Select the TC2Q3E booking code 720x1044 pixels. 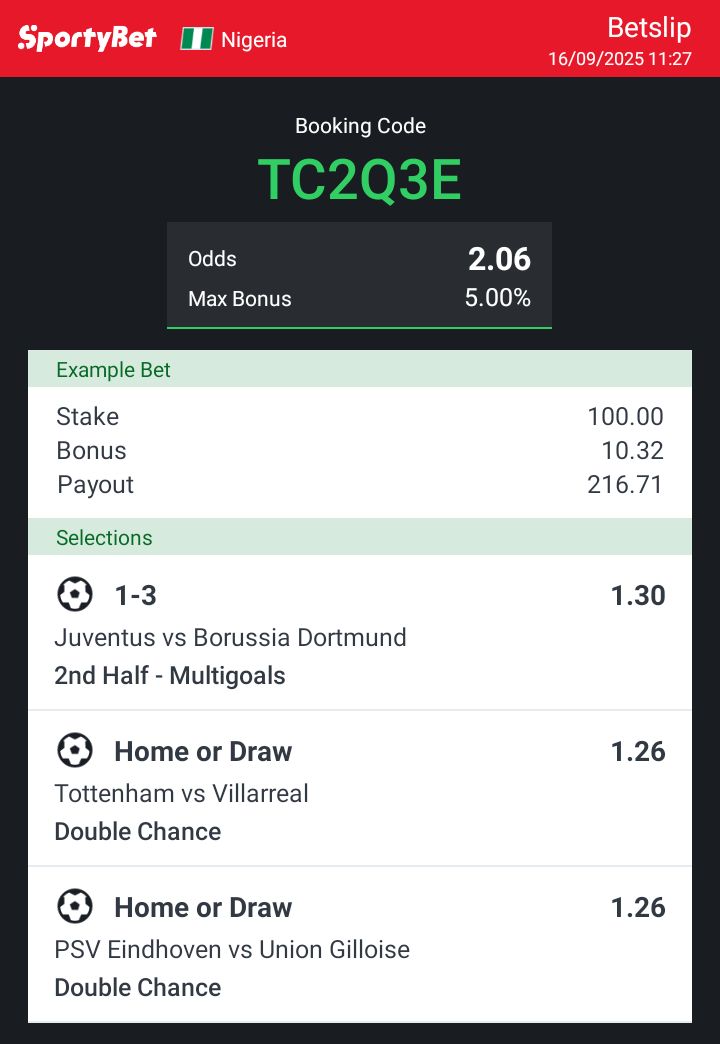coord(360,180)
